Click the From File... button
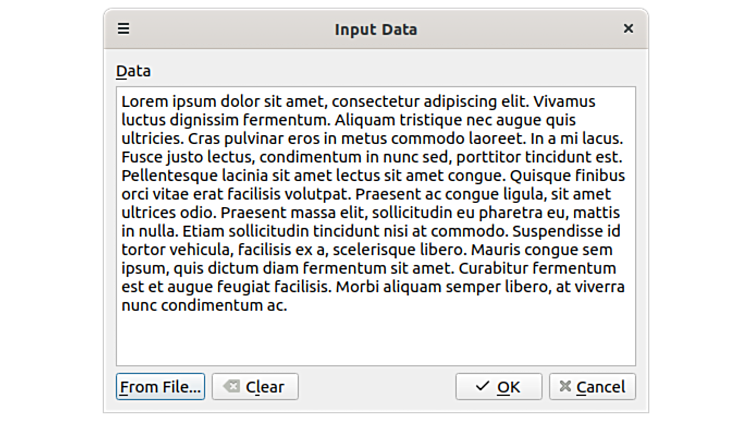Screen dimensions: 752x423 point(161,387)
